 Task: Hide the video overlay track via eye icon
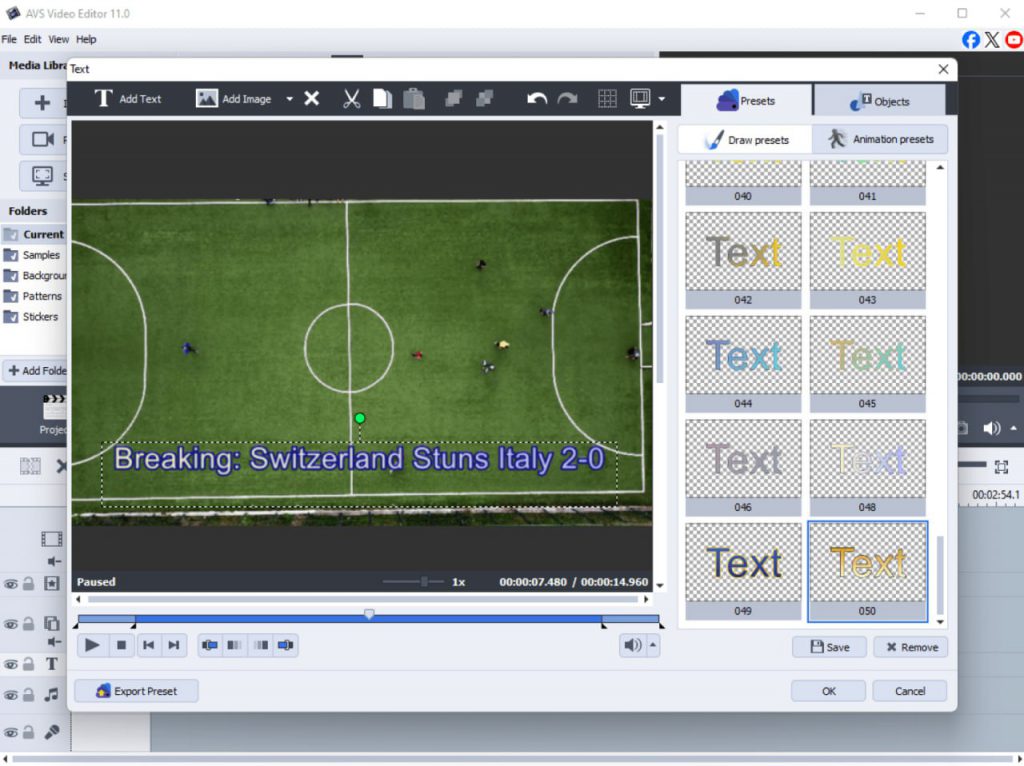10,623
